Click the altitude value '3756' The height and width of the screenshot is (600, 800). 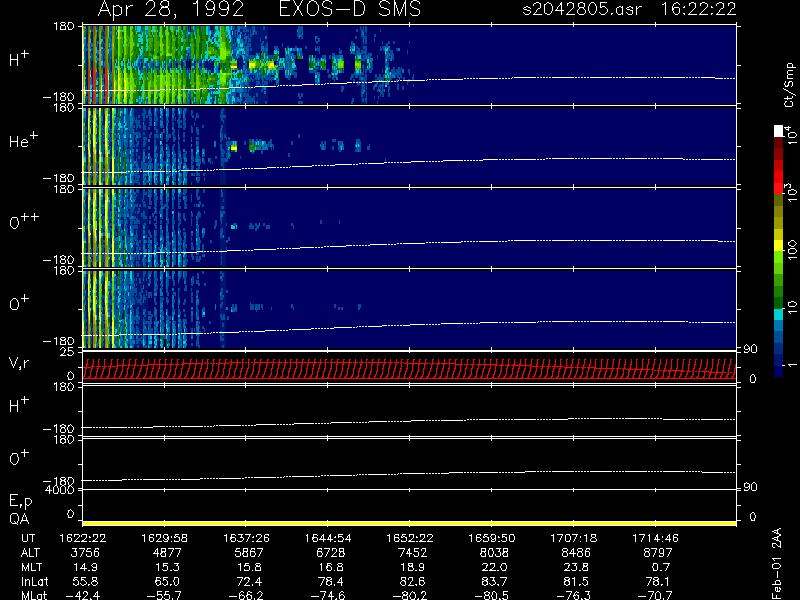click(x=85, y=553)
